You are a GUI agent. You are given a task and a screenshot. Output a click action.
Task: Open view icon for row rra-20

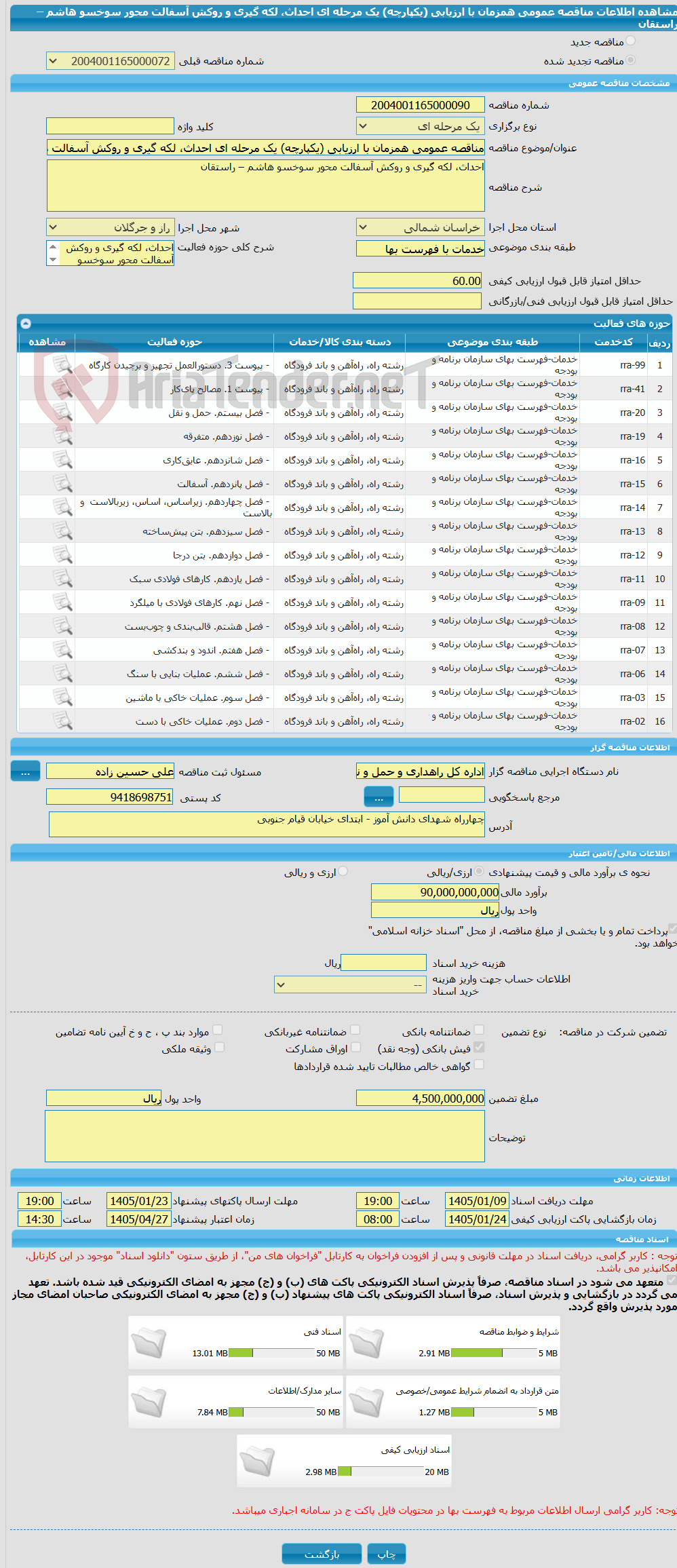coord(62,413)
